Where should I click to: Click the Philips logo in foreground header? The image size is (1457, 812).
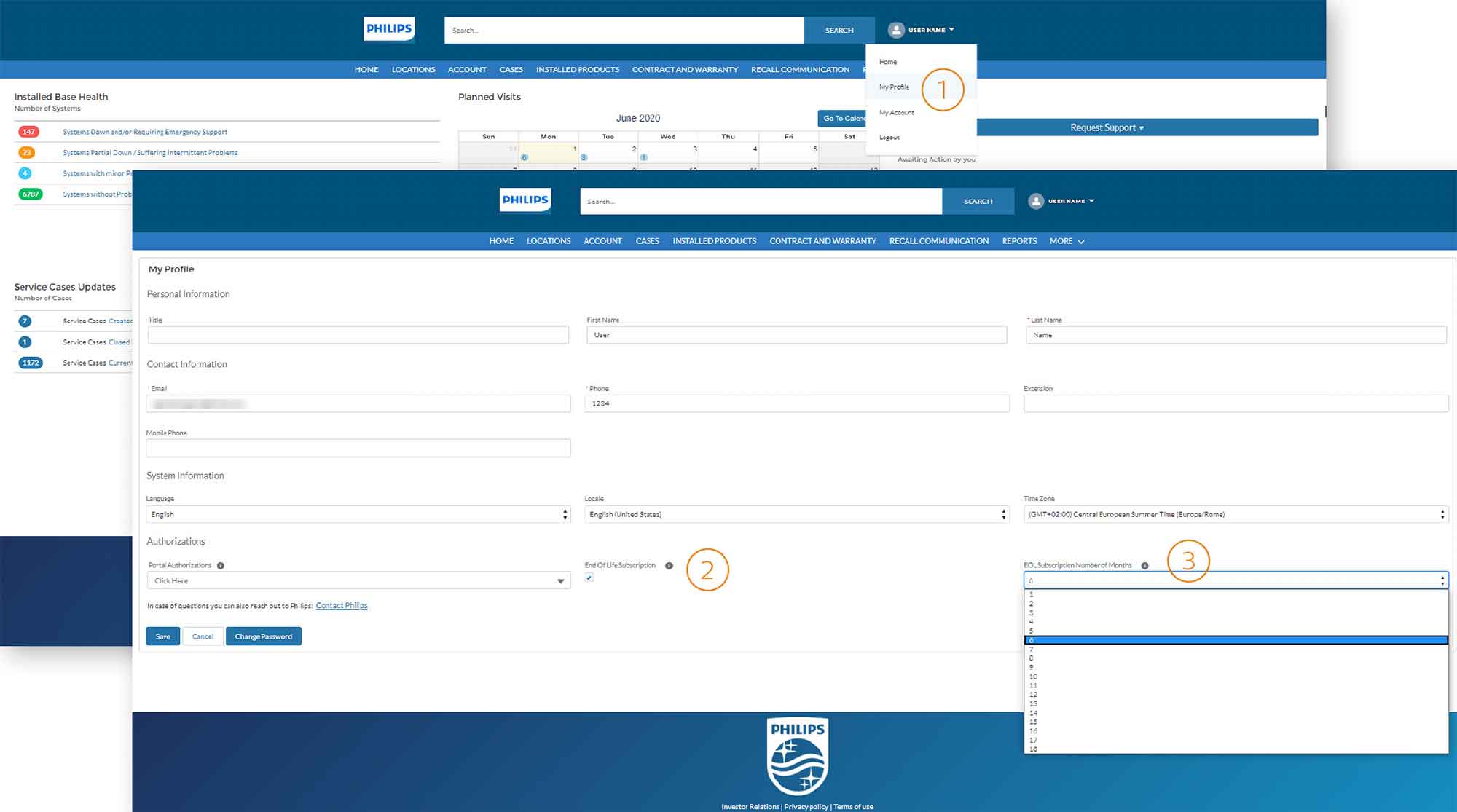[525, 200]
